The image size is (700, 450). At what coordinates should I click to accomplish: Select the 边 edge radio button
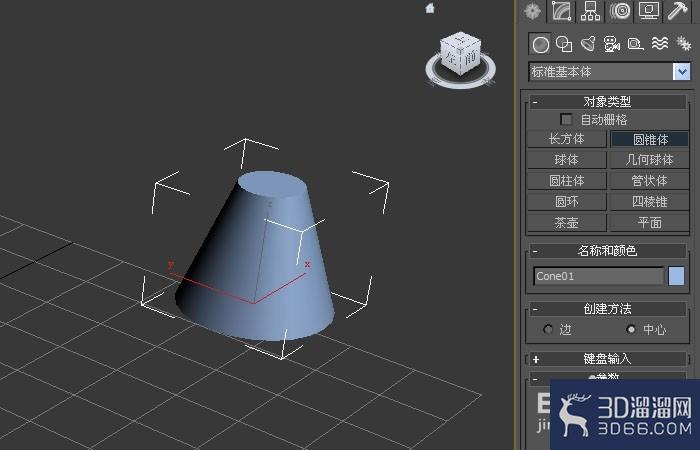tap(548, 329)
